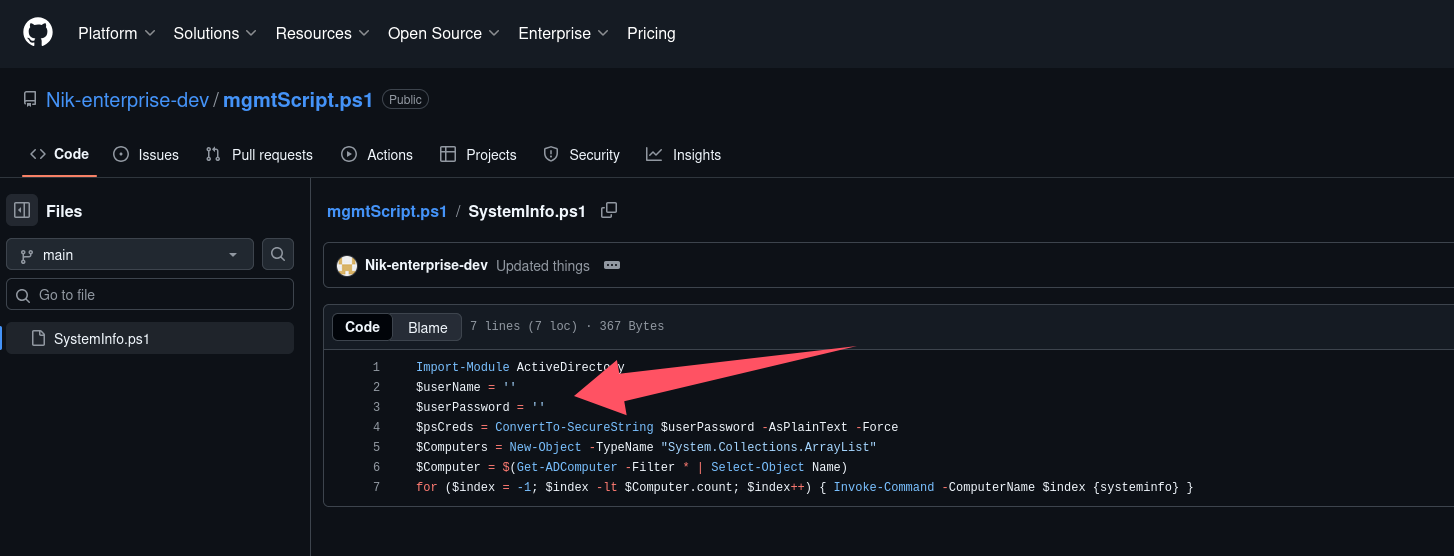Select the Code view toggle
1454x556 pixels.
tap(362, 327)
